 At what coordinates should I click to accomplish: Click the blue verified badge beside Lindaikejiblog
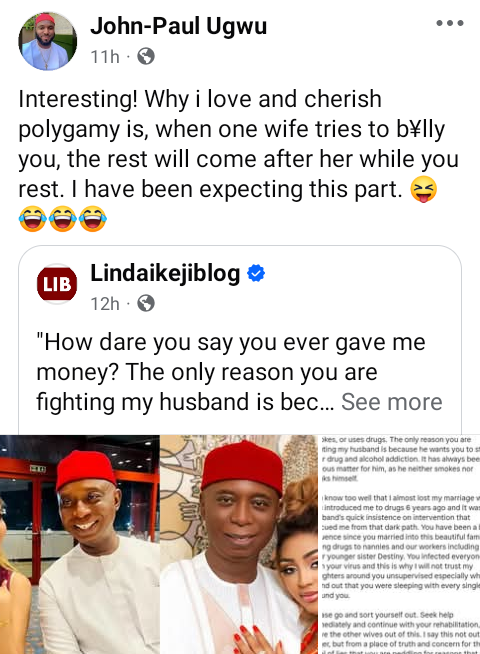[256, 274]
